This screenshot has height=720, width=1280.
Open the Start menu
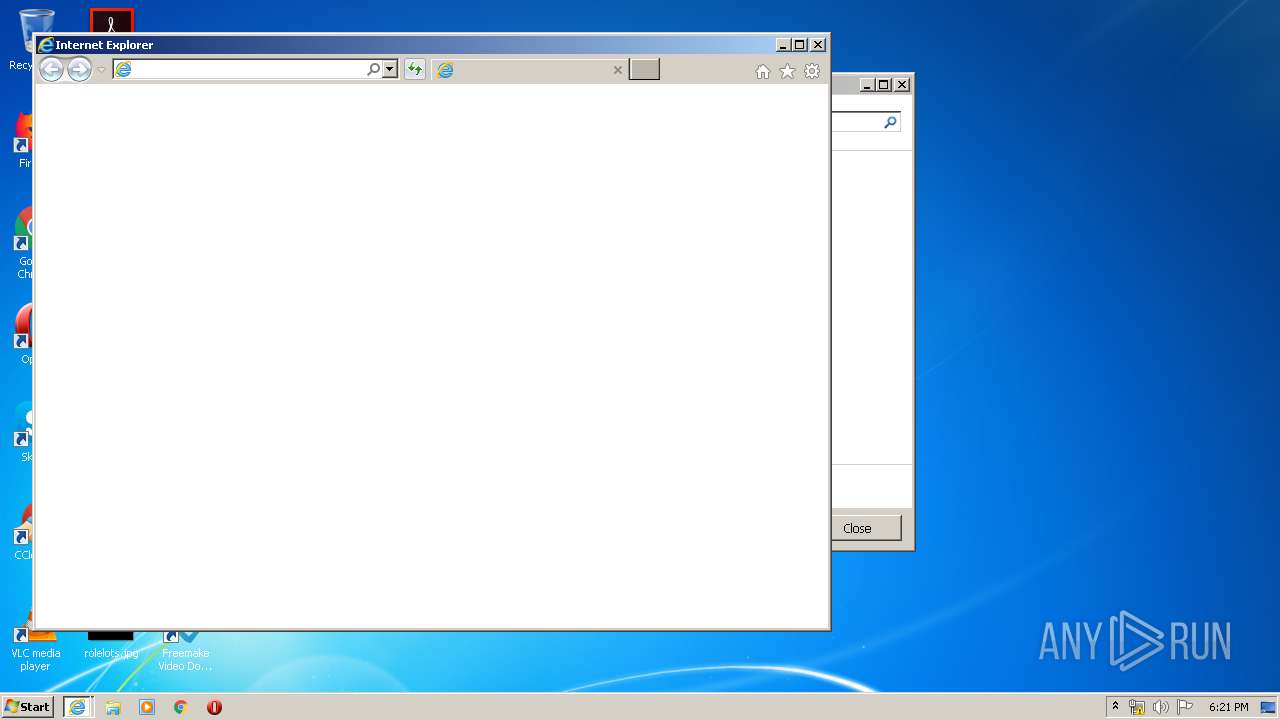pos(28,707)
